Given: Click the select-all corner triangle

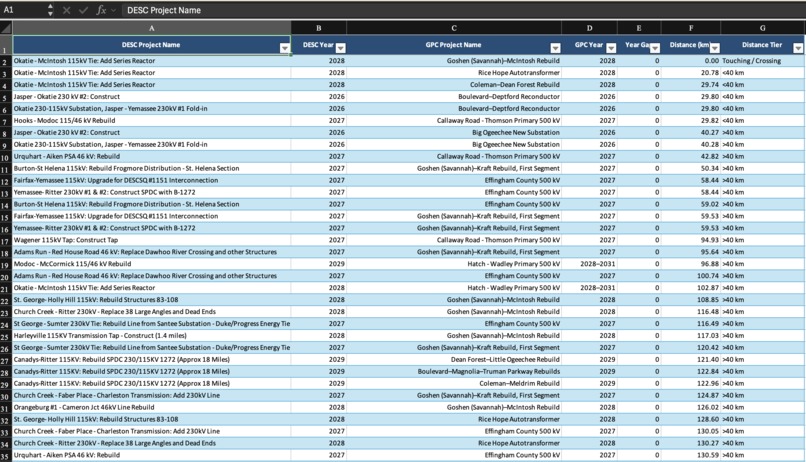Looking at the screenshot, I should click(6, 28).
